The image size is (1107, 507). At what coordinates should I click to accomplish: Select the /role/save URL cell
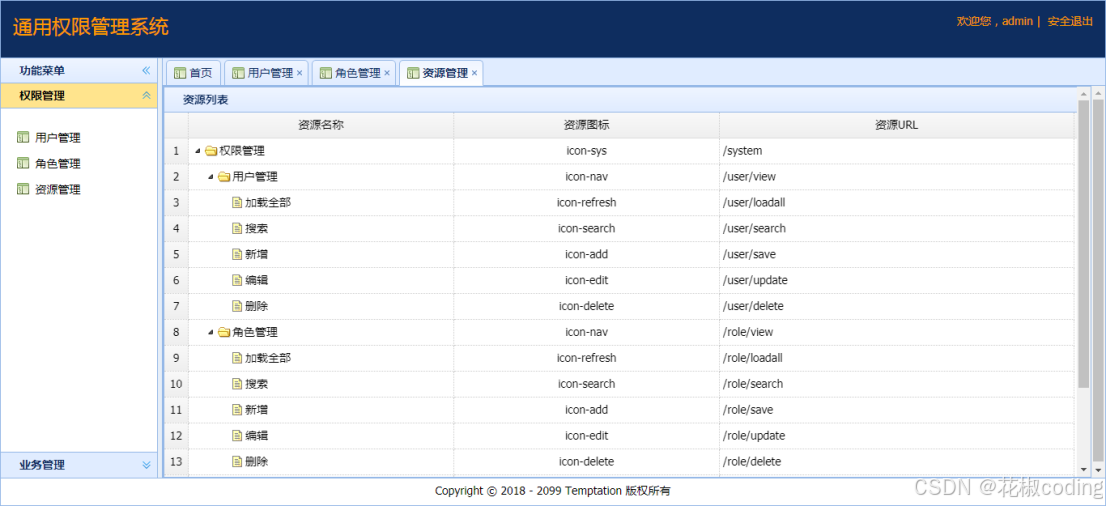897,410
